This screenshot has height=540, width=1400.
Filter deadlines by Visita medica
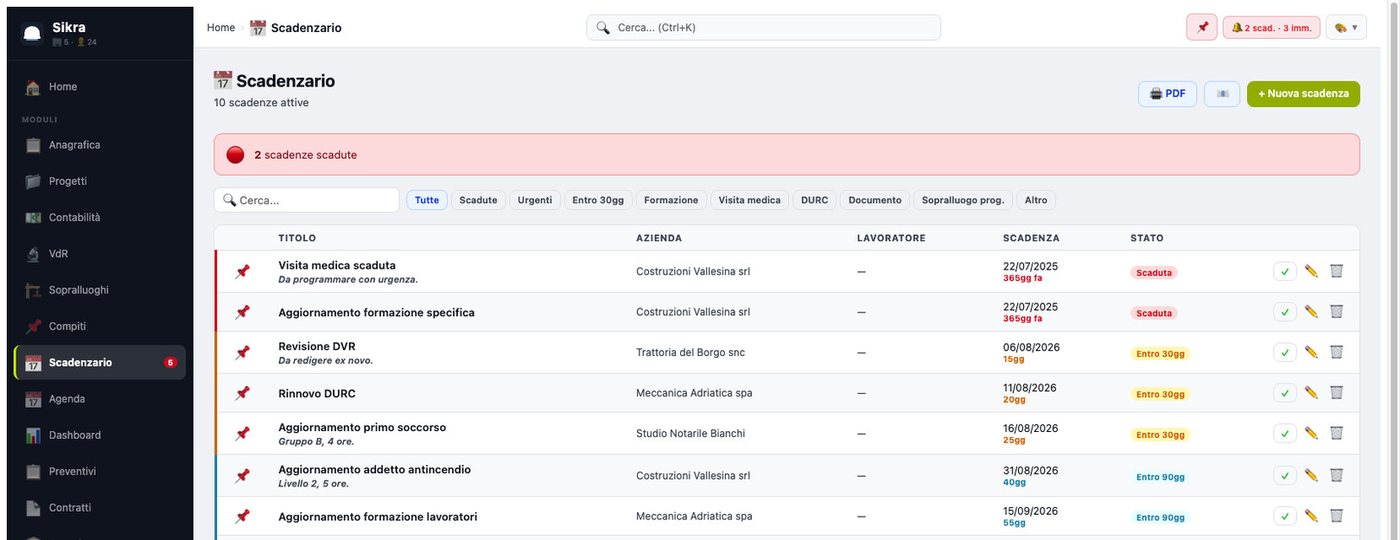[x=749, y=200]
